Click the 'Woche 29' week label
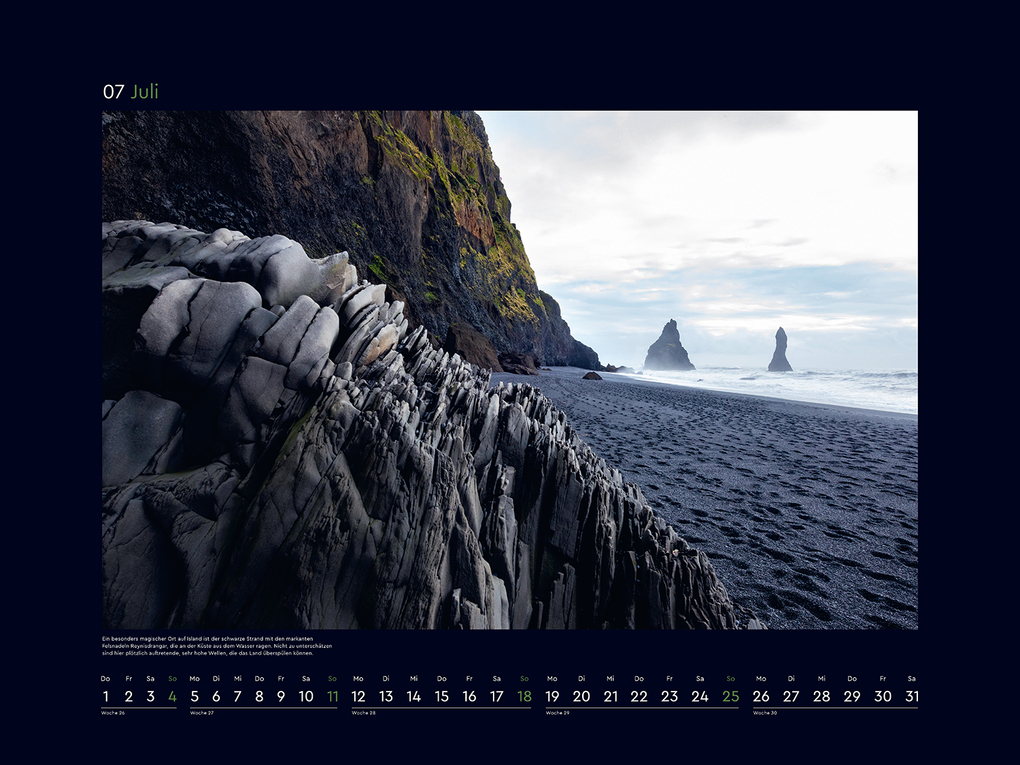The image size is (1020, 765). pyautogui.click(x=560, y=714)
